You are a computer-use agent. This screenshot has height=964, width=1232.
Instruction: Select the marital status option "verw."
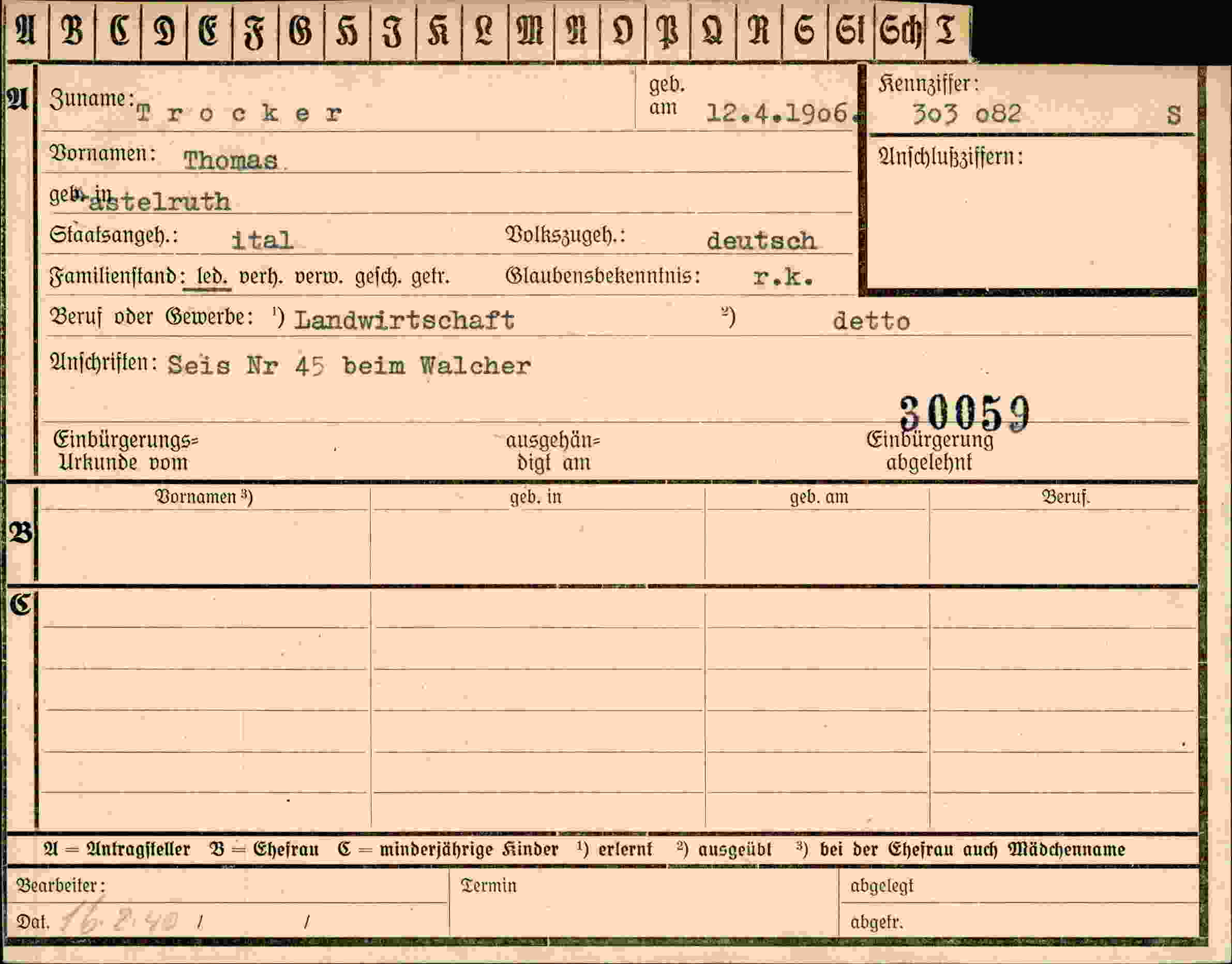319,278
